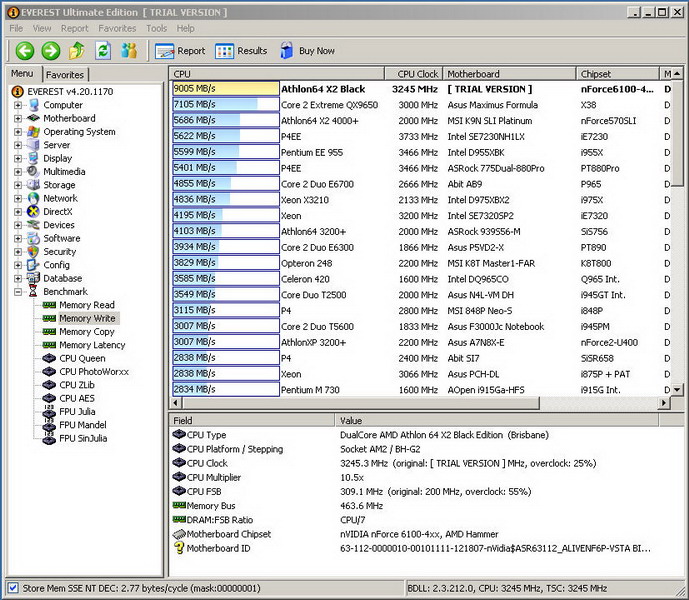The height and width of the screenshot is (600, 689).
Task: Select the Config icon in tree
Action: point(33,265)
